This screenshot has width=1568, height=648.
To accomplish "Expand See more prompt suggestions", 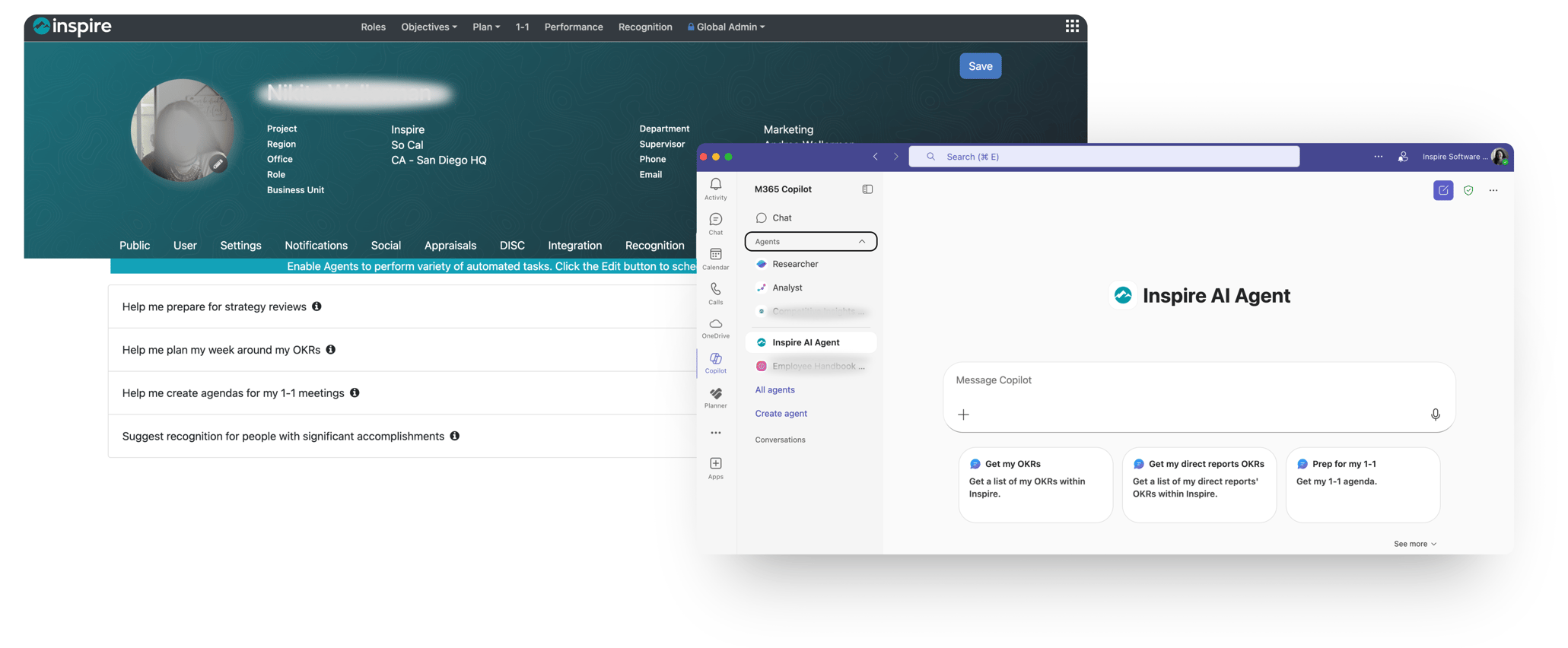I will click(x=1414, y=544).
